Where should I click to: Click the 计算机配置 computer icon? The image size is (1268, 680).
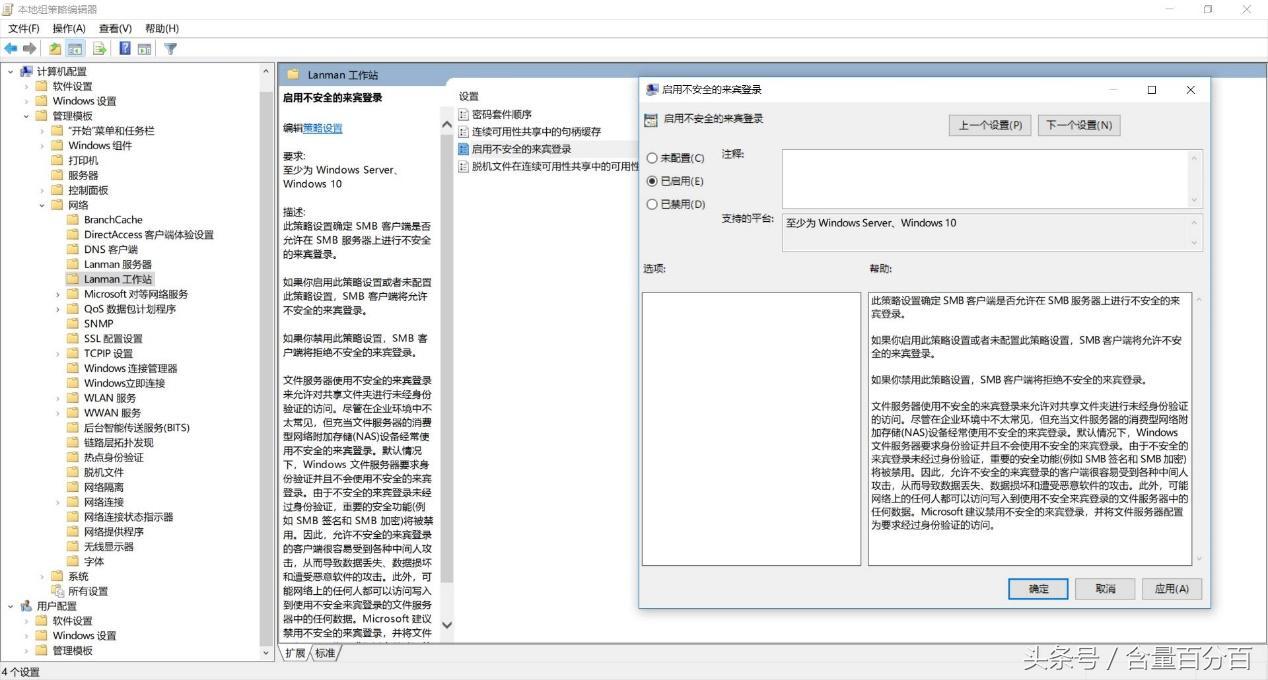point(26,71)
